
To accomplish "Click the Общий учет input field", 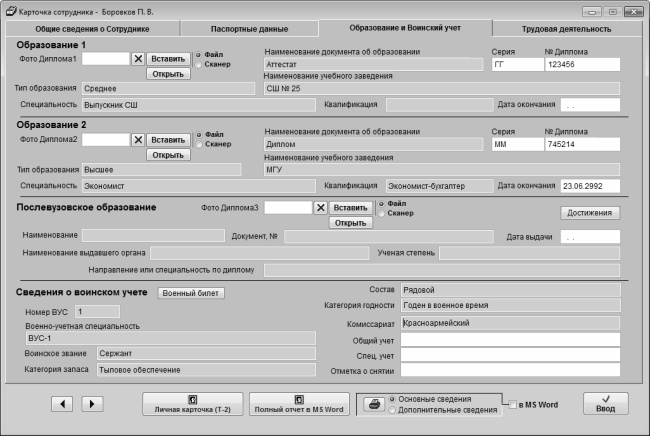I will [510, 340].
